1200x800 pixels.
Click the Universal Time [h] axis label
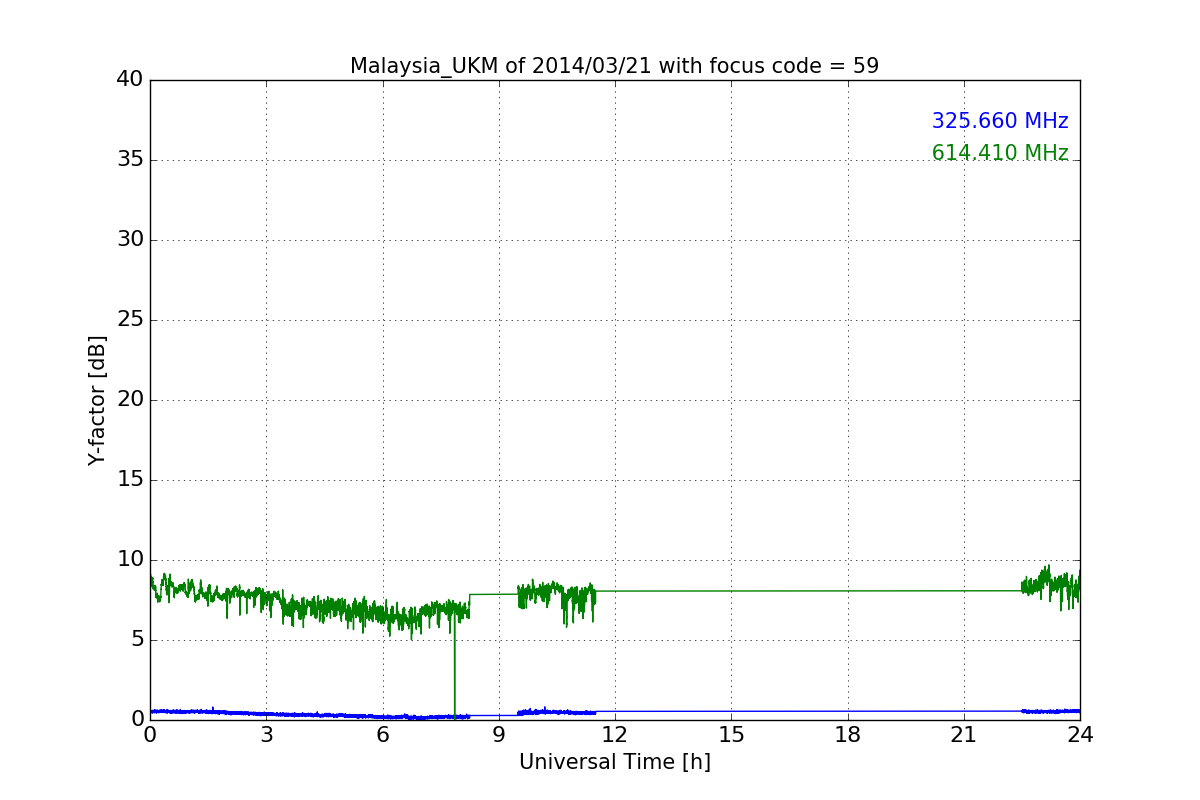click(x=614, y=762)
